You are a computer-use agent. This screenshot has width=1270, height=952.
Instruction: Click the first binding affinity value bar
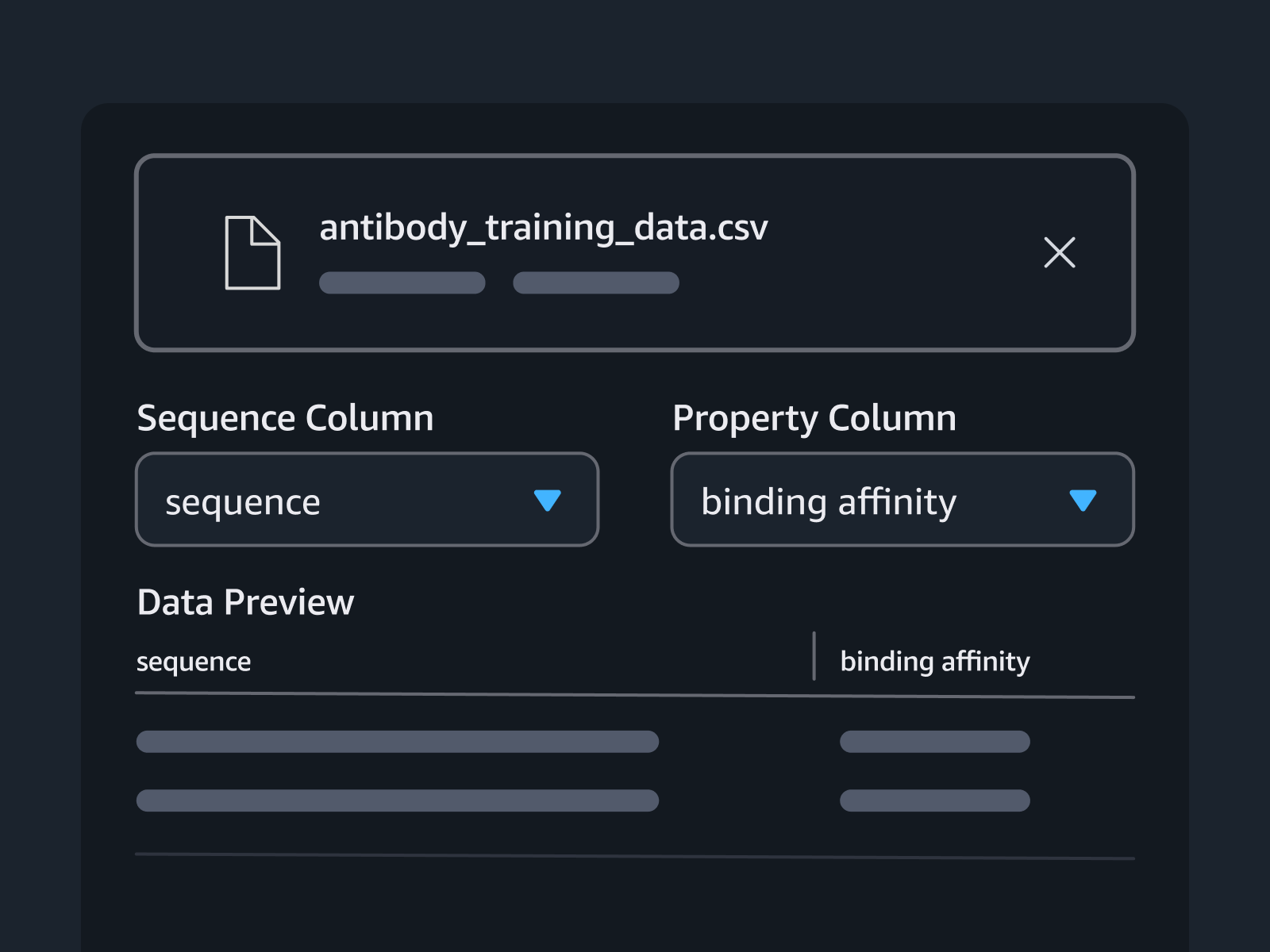coord(934,742)
